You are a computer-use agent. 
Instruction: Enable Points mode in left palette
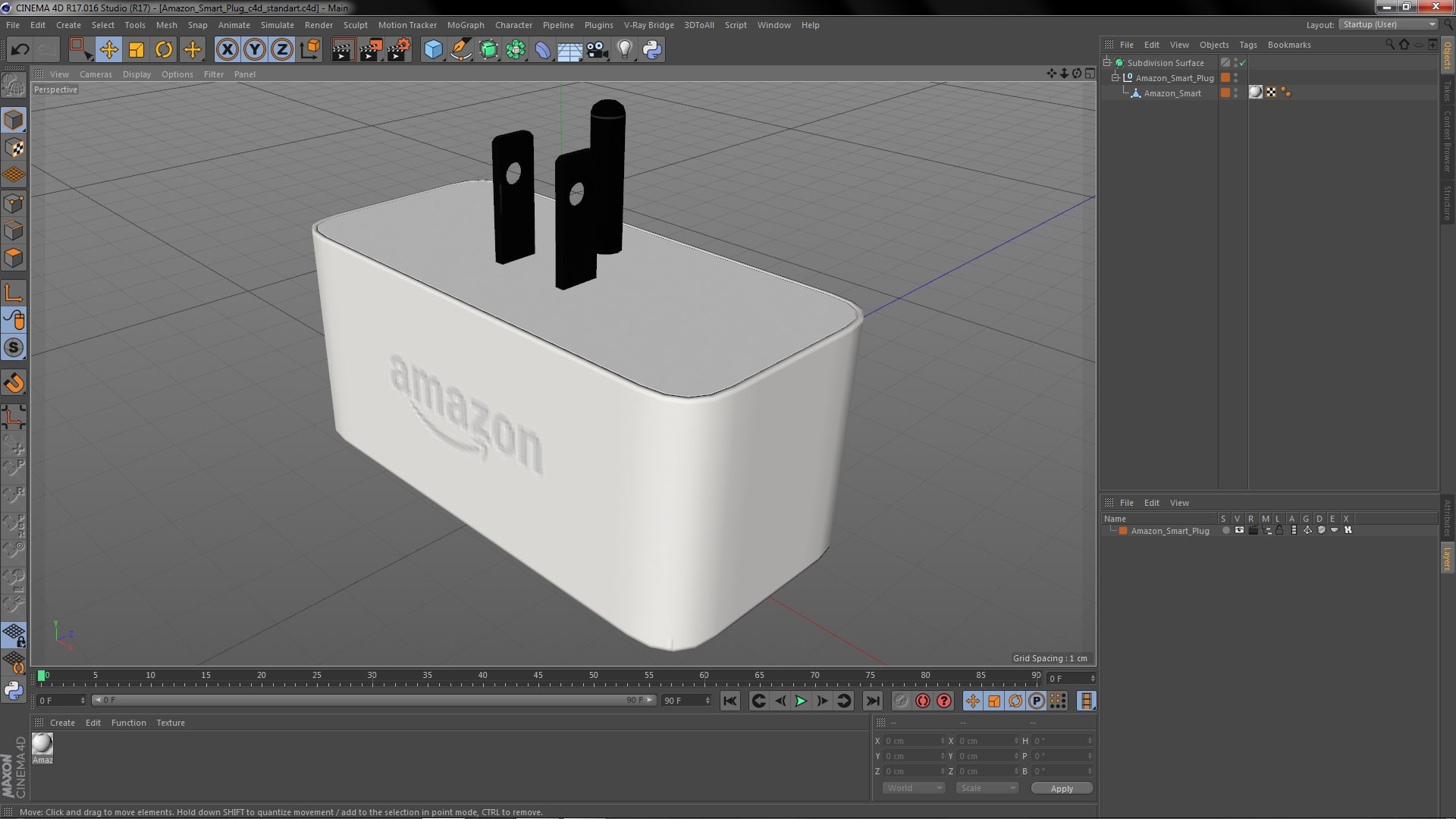(x=14, y=203)
